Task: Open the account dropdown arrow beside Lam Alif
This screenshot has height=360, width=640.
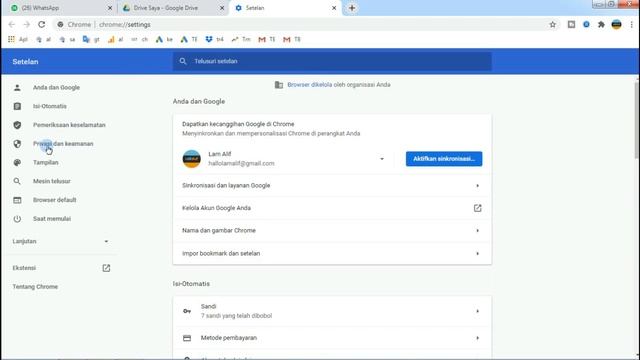Action: pyautogui.click(x=382, y=159)
